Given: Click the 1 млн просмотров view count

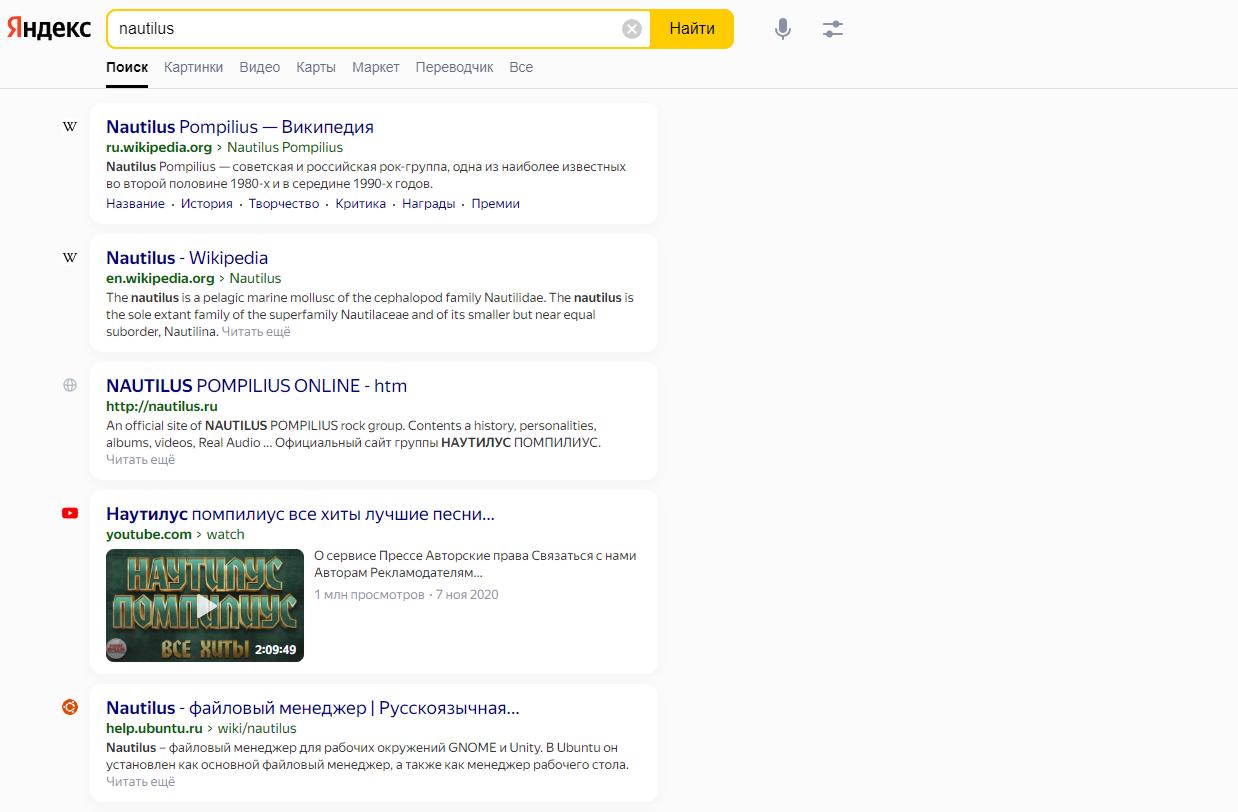Looking at the screenshot, I should click(x=369, y=594).
